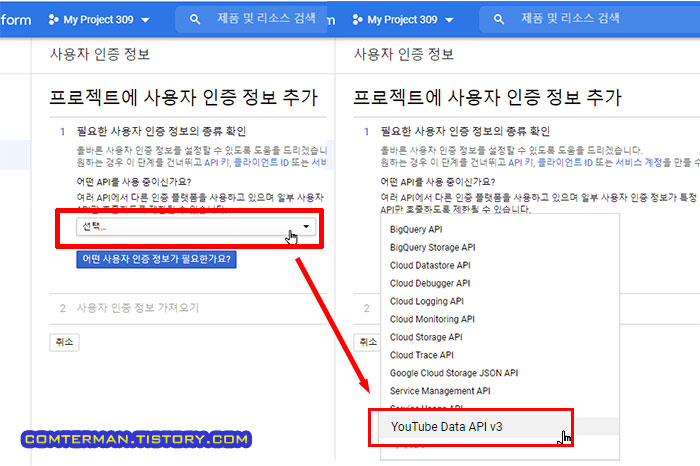Select BigQuery API from the list
This screenshot has height=466, width=700.
(x=500, y=229)
